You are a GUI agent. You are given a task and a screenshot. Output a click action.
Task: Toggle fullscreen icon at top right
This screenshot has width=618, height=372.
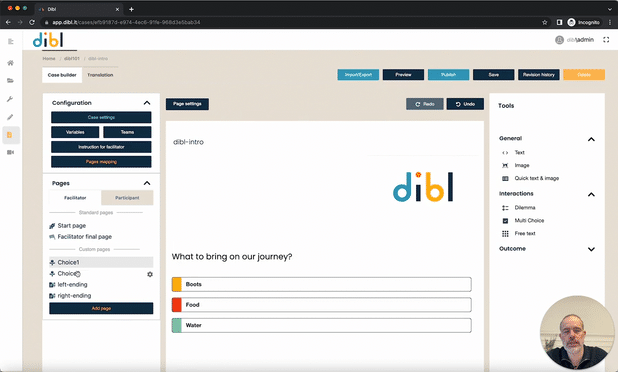[606, 40]
